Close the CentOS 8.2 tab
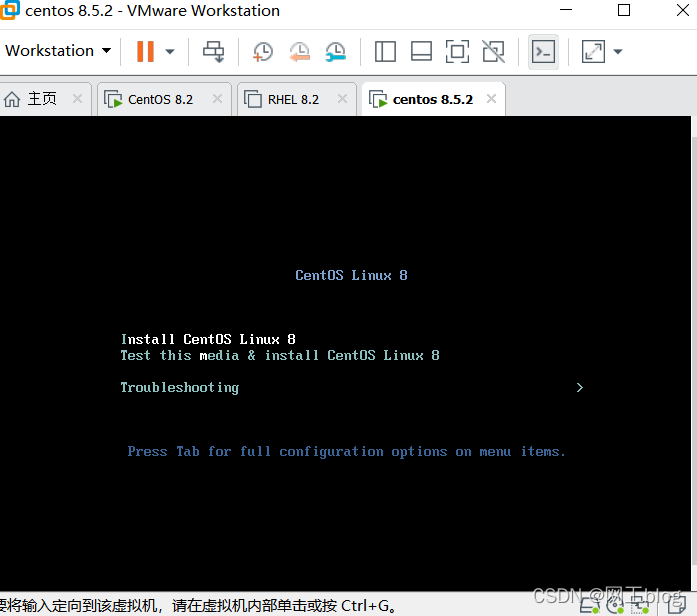Viewport: 697px width, 616px height. [217, 99]
